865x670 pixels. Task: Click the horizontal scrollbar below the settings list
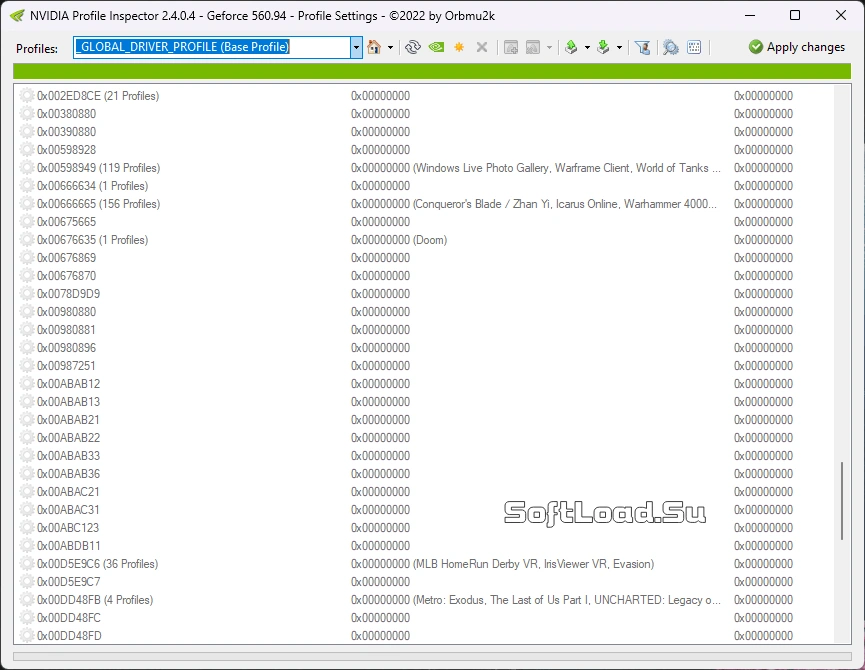432,656
